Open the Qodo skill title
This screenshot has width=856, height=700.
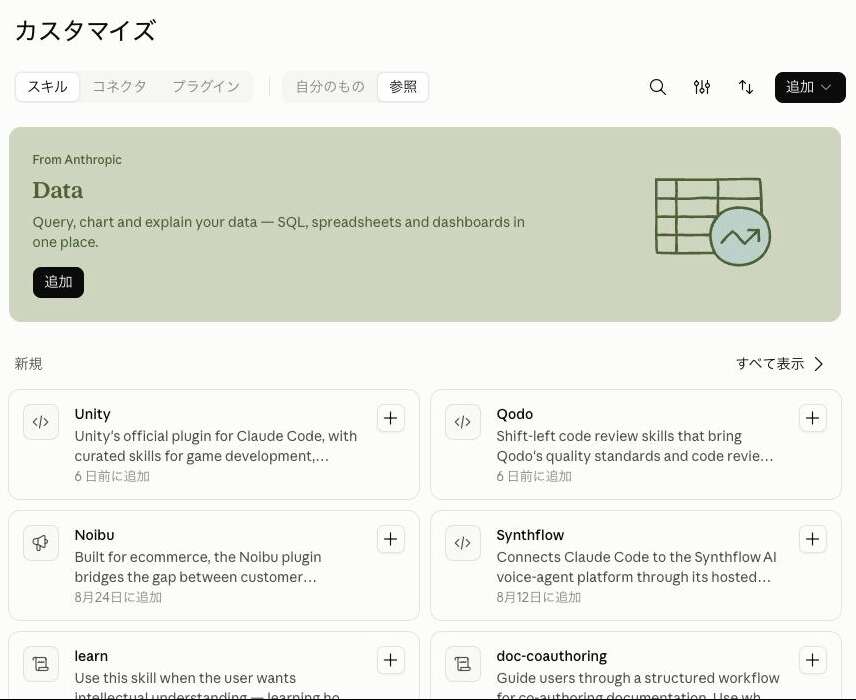[514, 414]
